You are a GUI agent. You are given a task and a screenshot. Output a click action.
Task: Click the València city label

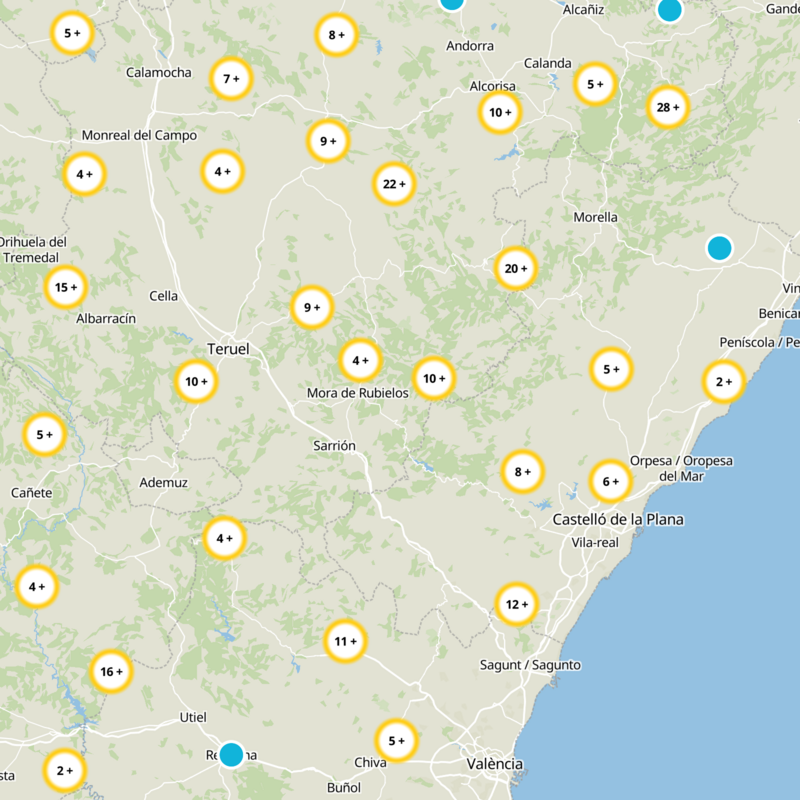494,764
